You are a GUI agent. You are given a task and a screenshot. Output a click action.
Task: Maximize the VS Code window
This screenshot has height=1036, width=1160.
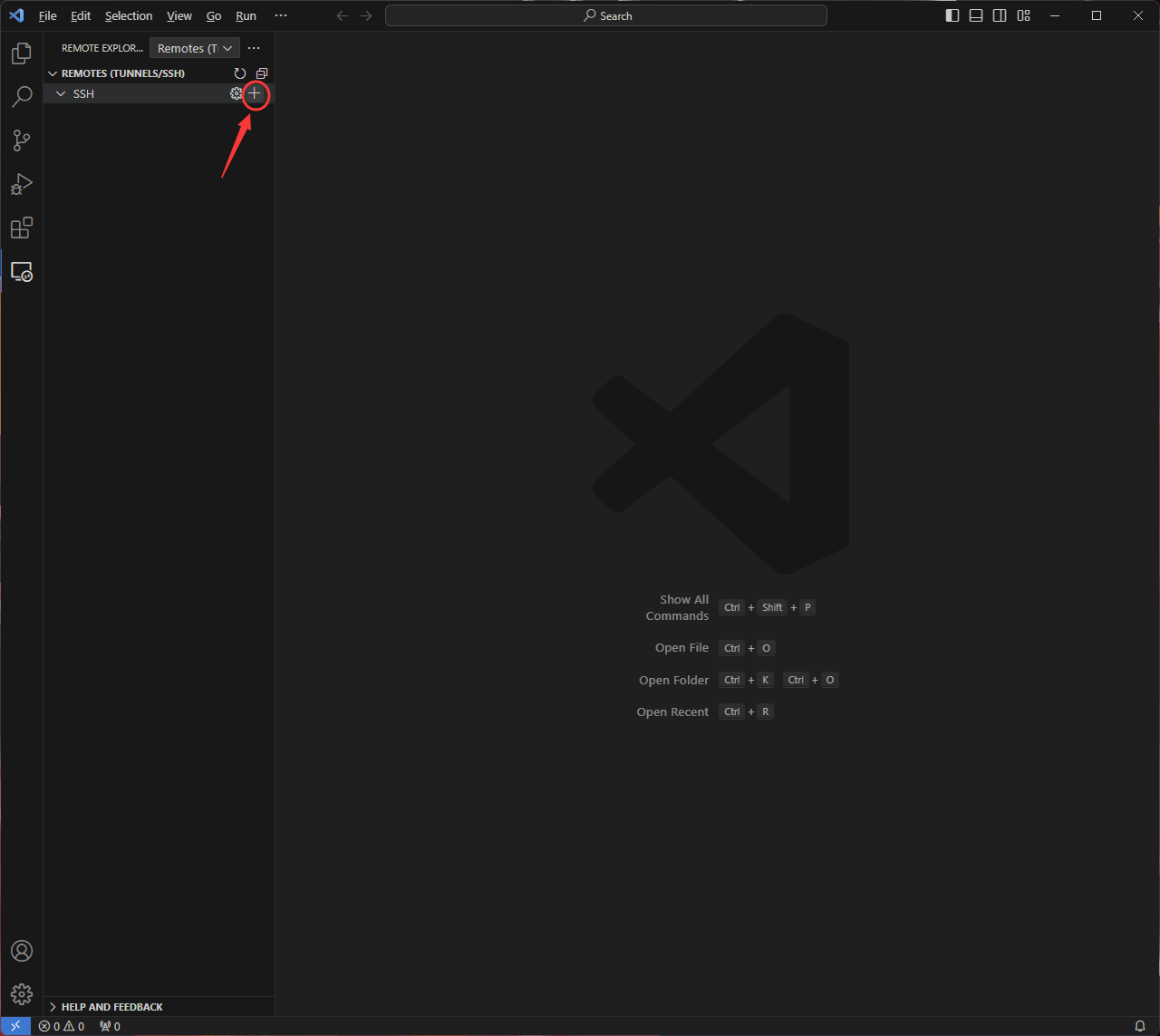pyautogui.click(x=1097, y=15)
